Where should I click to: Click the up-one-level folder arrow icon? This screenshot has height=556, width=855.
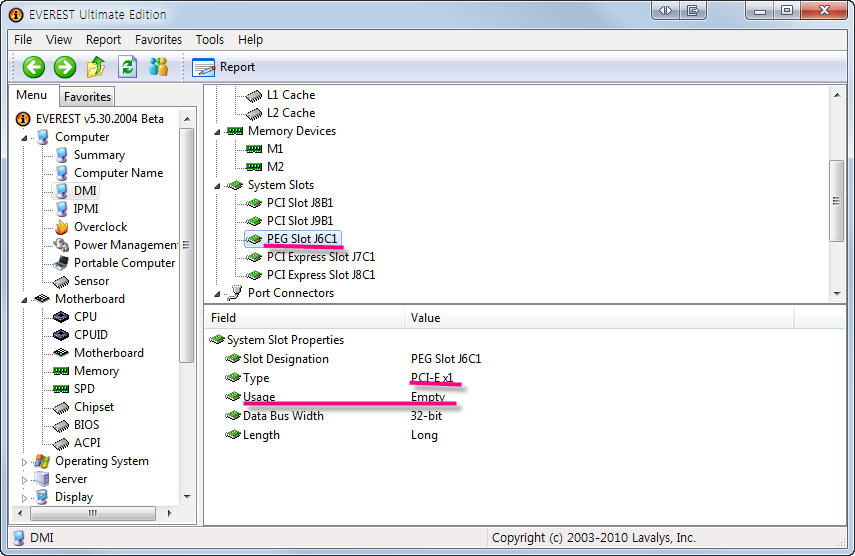[x=96, y=67]
